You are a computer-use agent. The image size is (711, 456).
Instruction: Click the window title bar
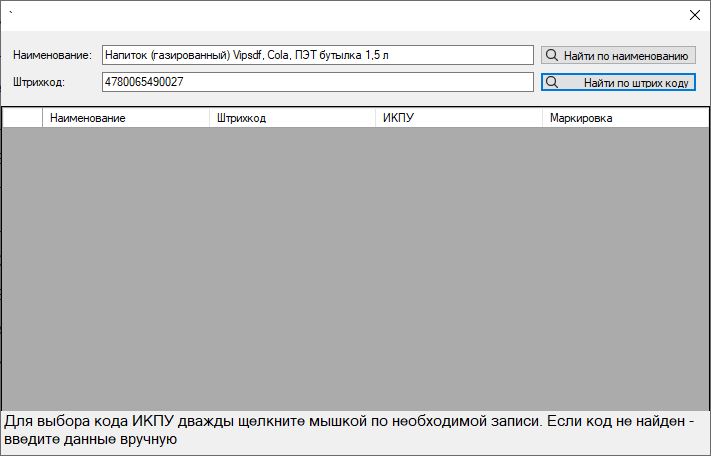[340, 15]
